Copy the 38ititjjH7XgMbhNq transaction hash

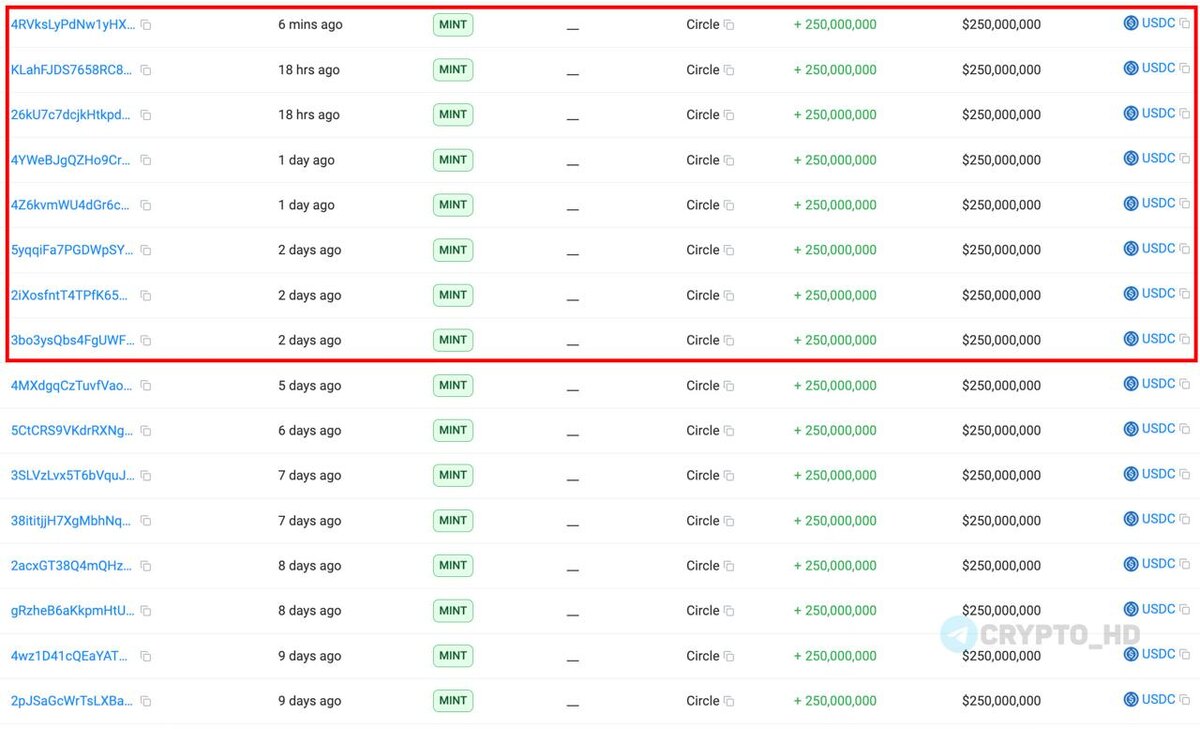146,521
